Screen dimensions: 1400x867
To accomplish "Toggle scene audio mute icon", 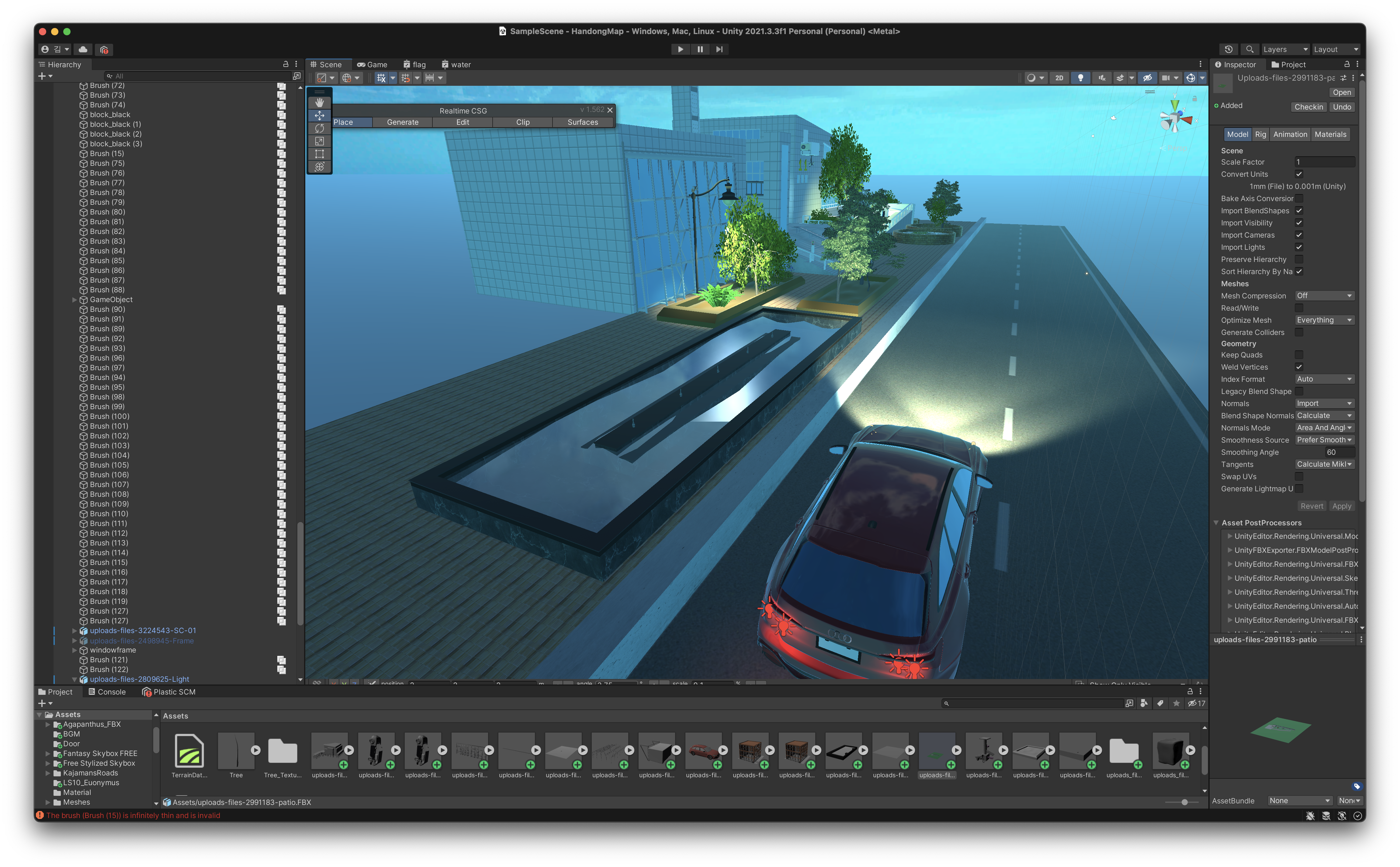I will (x=1101, y=78).
